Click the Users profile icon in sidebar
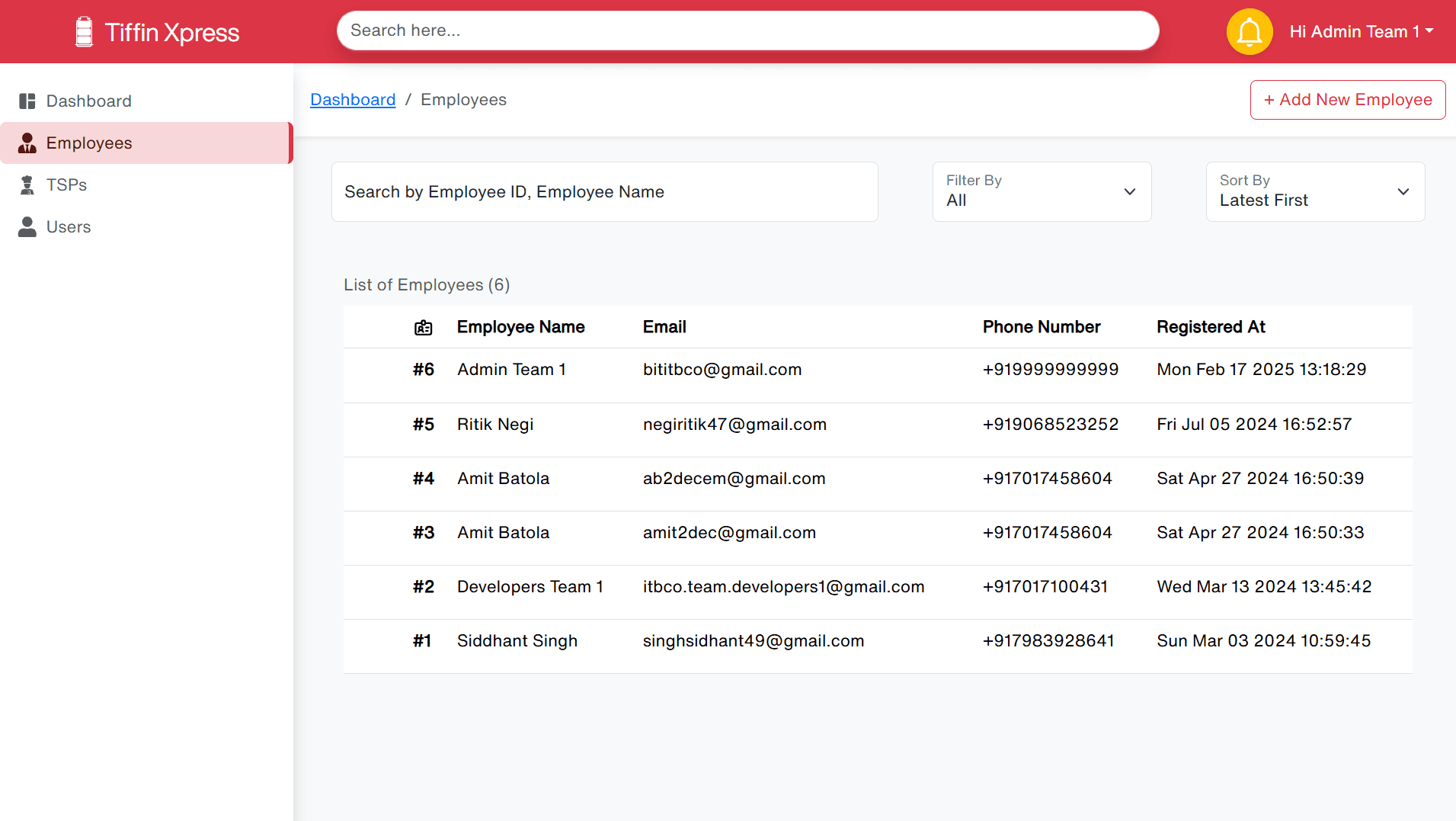This screenshot has height=821, width=1456. (x=27, y=227)
